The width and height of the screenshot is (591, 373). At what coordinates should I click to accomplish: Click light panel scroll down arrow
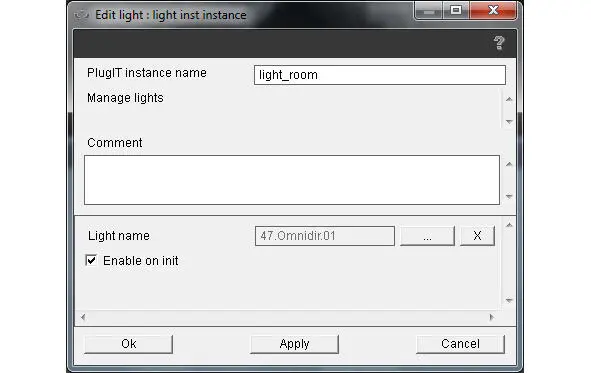pyautogui.click(x=509, y=300)
